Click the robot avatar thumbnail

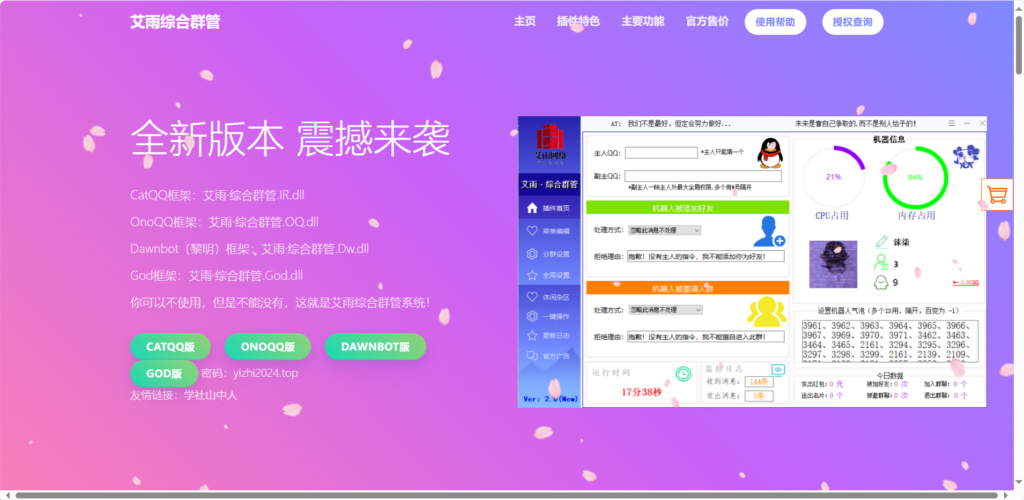click(833, 264)
